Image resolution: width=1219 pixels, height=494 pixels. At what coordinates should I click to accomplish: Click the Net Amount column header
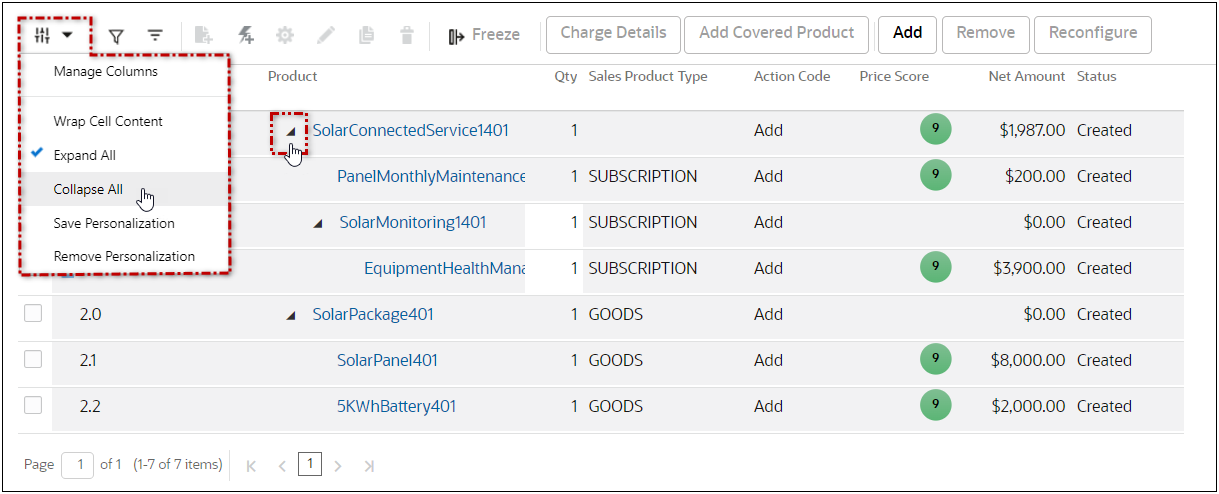click(x=1027, y=76)
